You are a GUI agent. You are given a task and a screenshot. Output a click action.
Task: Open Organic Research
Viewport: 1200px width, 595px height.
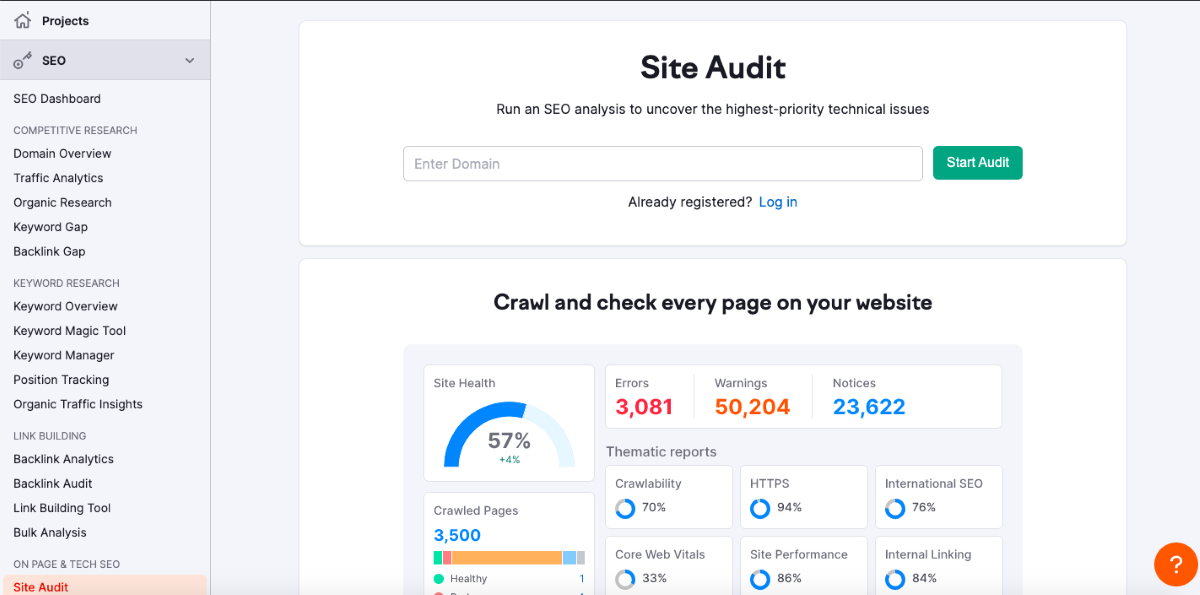[x=62, y=203]
